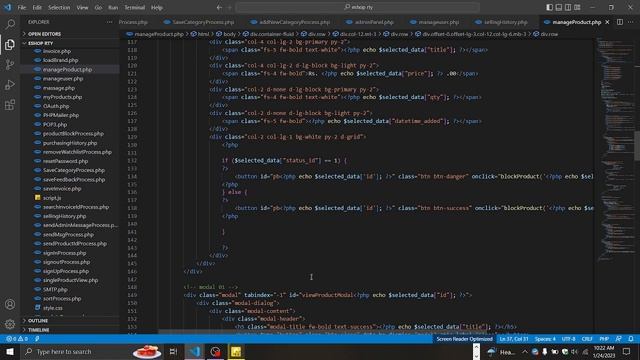
Task: Open script.js in the explorer
Action: coord(52,198)
